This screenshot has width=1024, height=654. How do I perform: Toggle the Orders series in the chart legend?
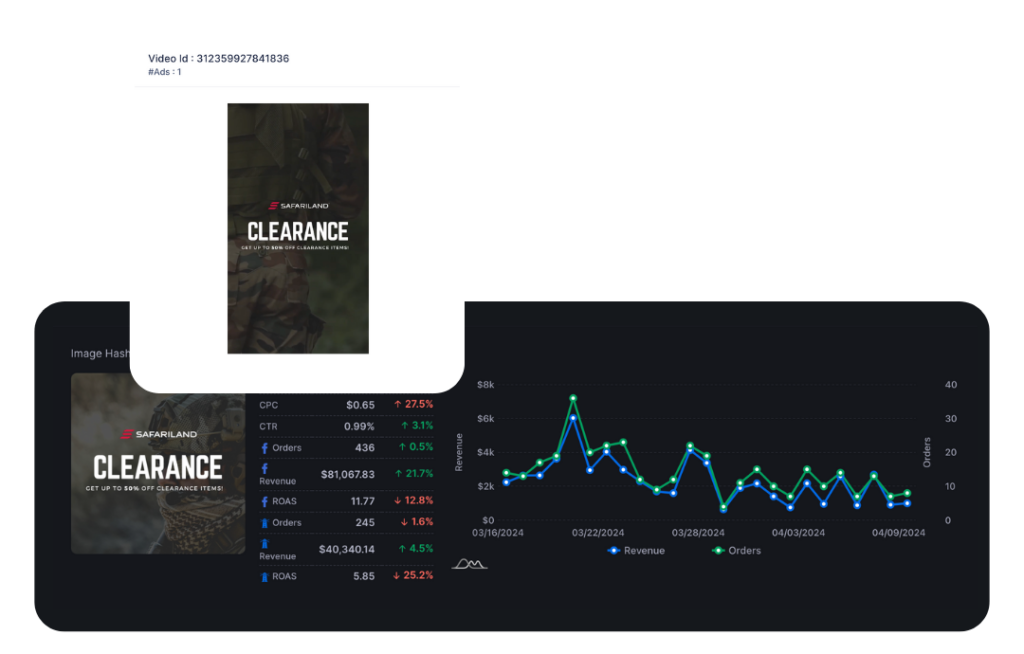click(737, 551)
